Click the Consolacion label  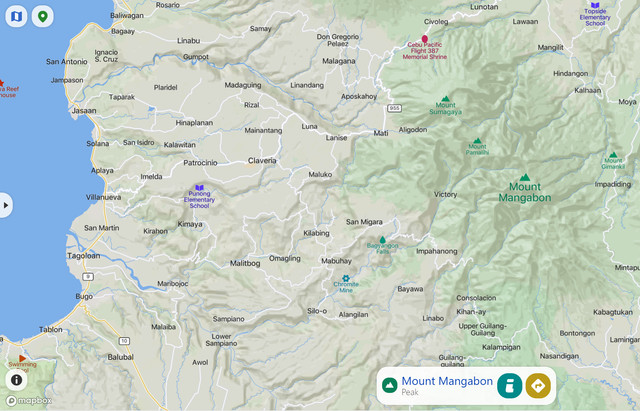[x=476, y=298]
